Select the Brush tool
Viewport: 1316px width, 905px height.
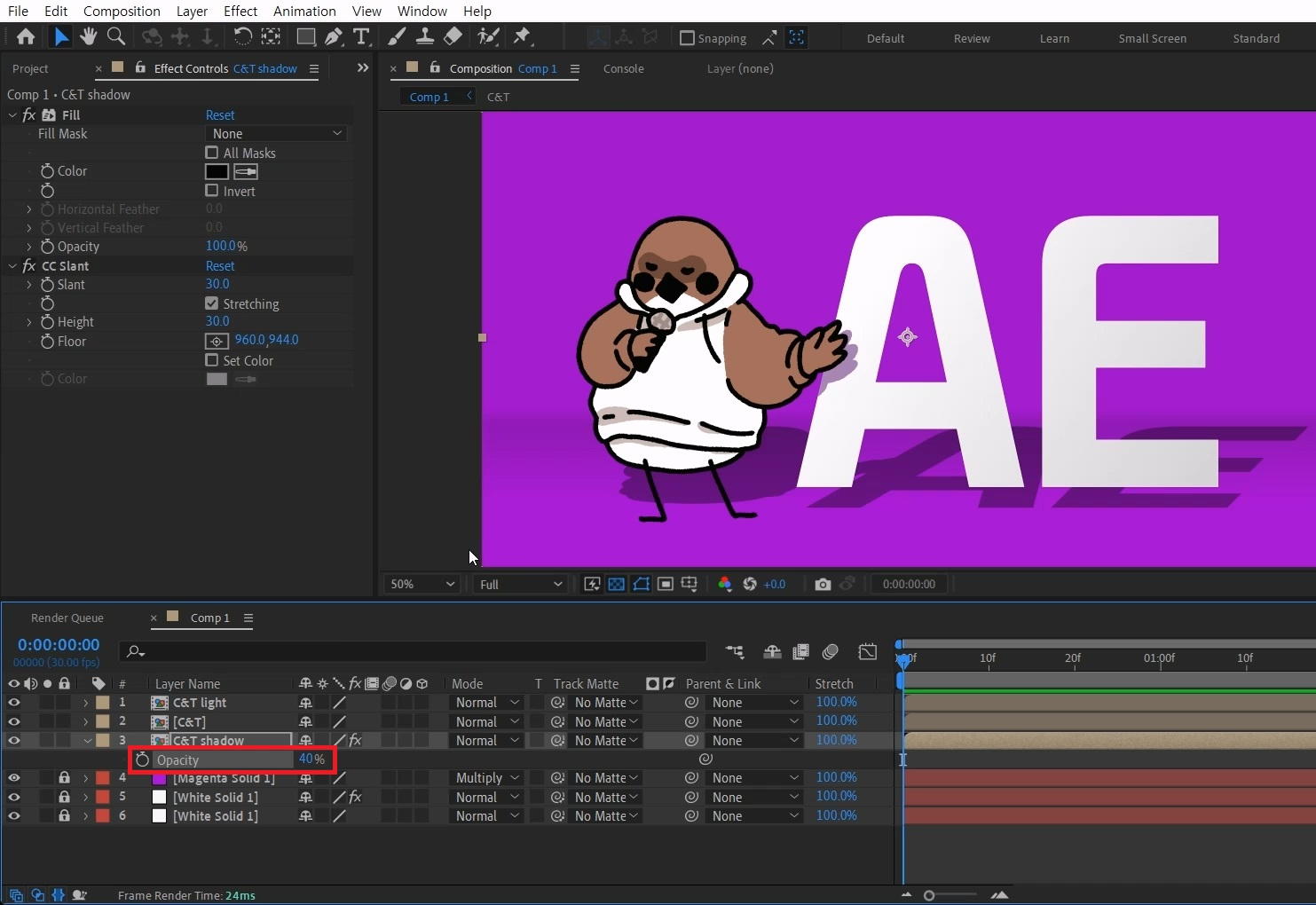(x=397, y=36)
